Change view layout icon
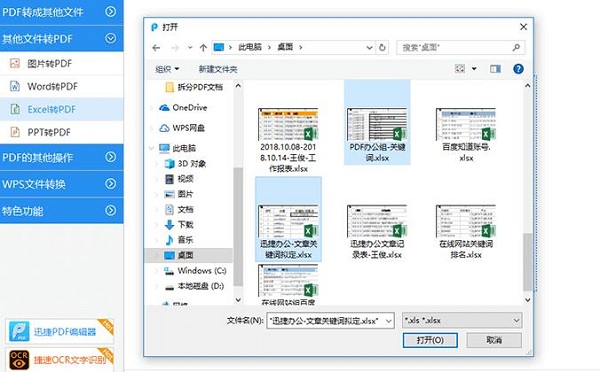The width and height of the screenshot is (600, 372). (x=460, y=69)
